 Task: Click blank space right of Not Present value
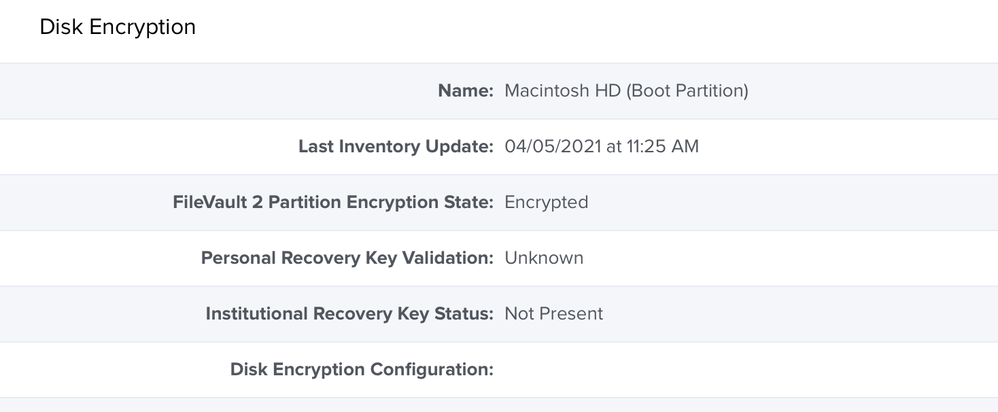800,313
